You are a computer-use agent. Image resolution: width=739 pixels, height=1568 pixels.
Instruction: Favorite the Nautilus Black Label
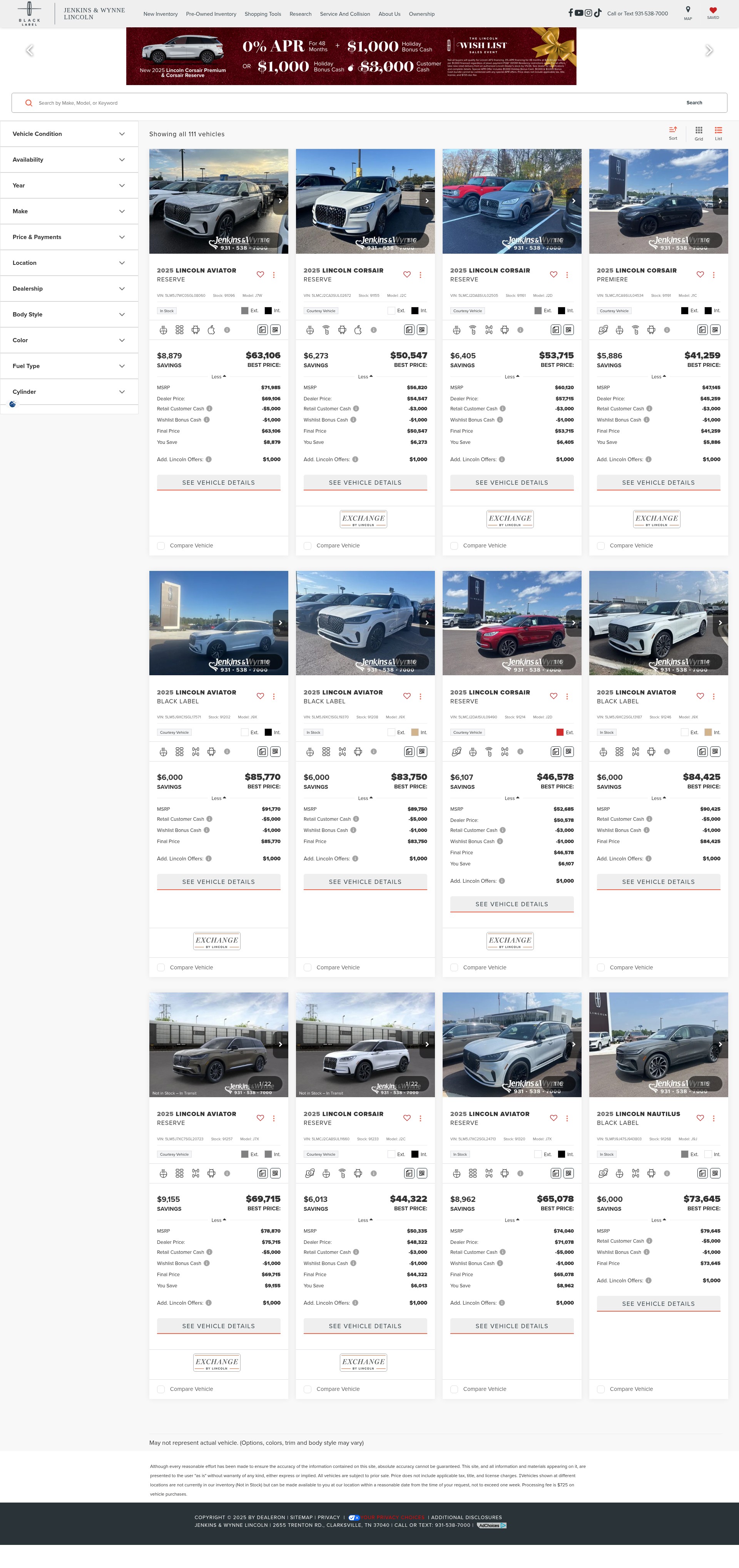[700, 1118]
